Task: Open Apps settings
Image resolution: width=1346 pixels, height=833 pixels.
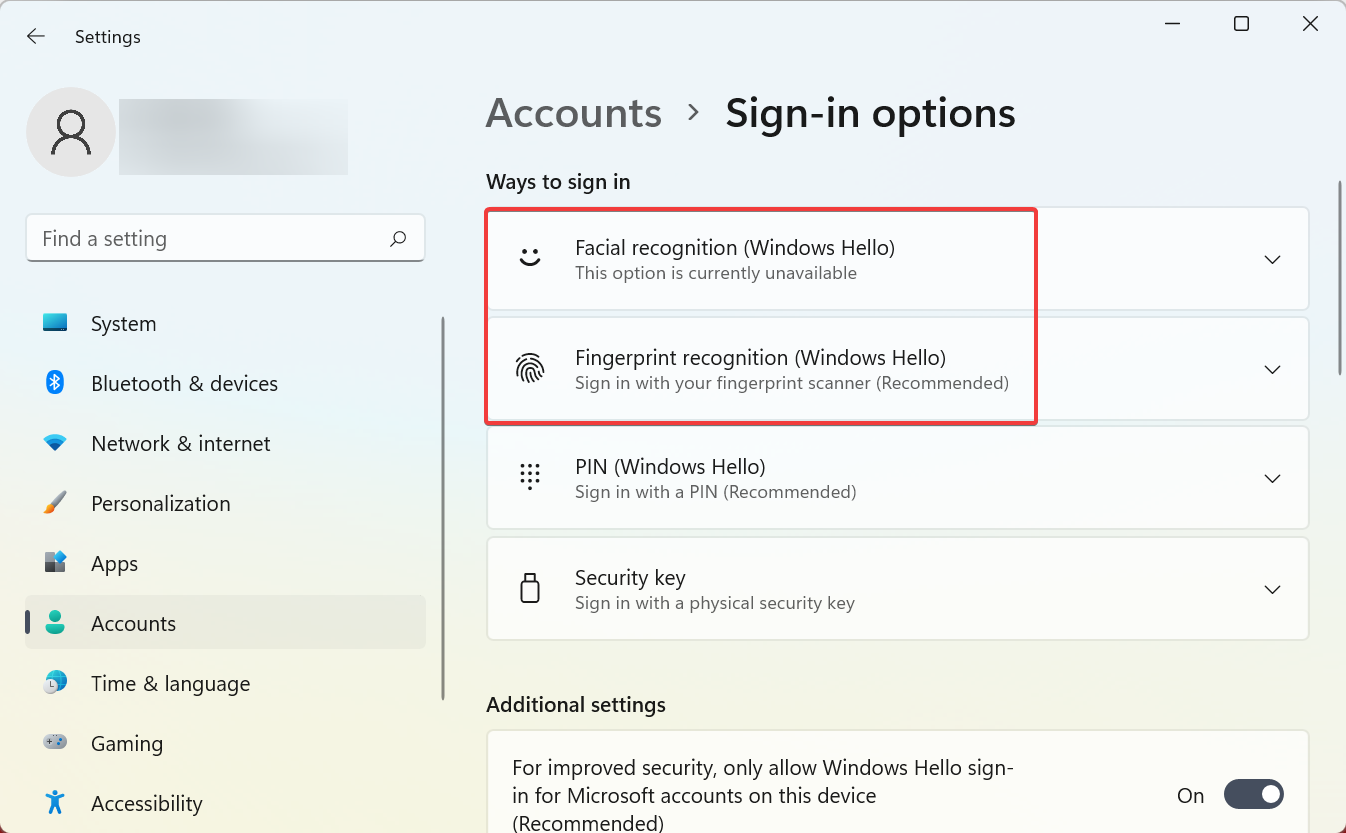Action: 113,563
